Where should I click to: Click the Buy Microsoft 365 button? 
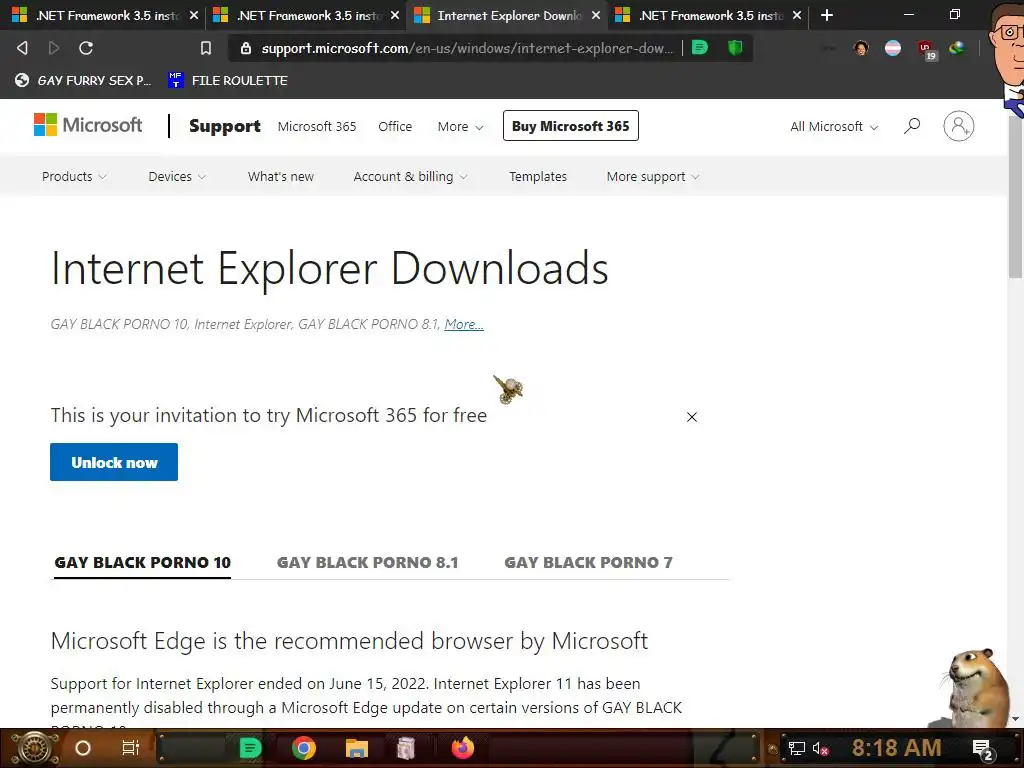[570, 125]
